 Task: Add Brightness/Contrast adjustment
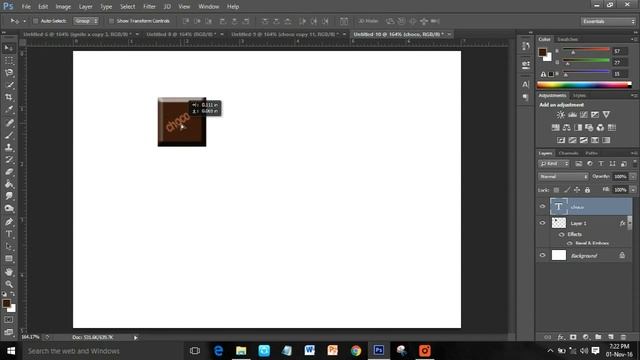point(561,115)
